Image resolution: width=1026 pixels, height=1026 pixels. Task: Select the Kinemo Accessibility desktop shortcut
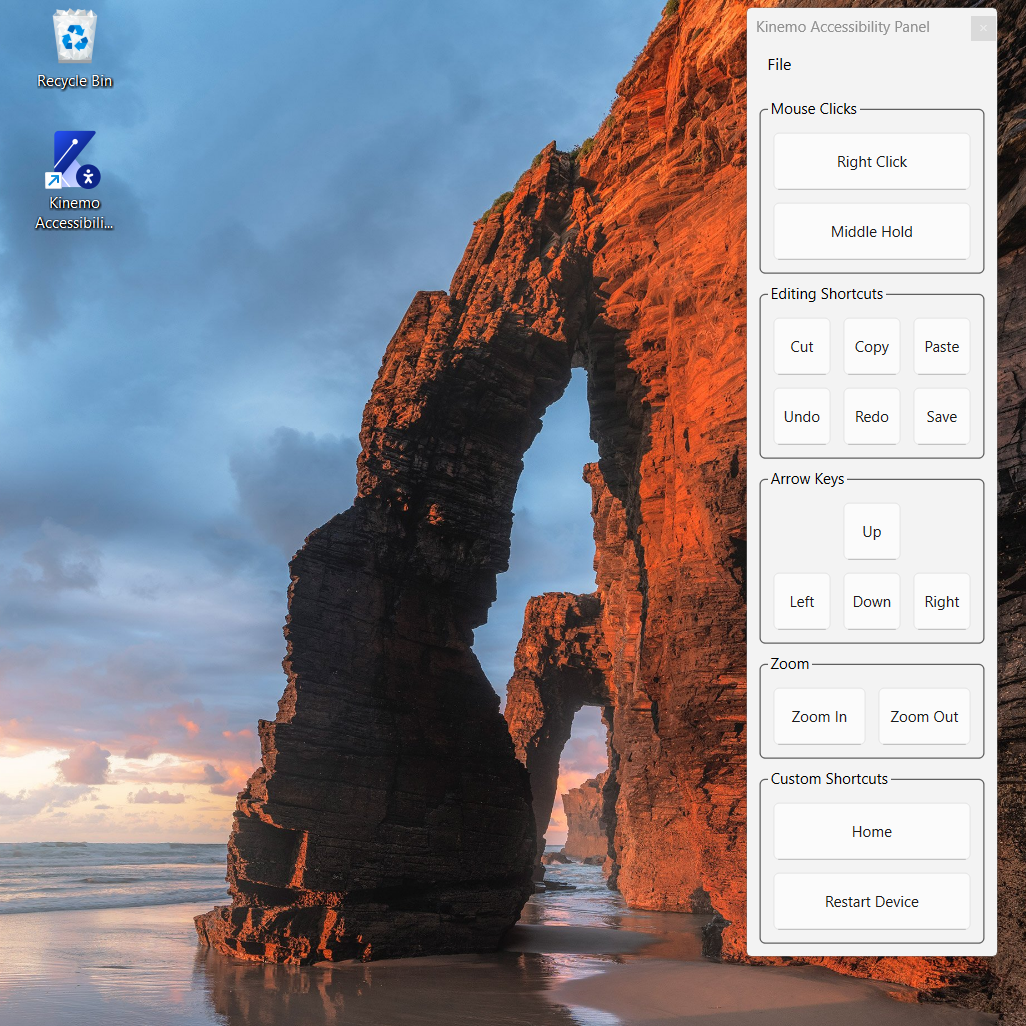coord(75,181)
